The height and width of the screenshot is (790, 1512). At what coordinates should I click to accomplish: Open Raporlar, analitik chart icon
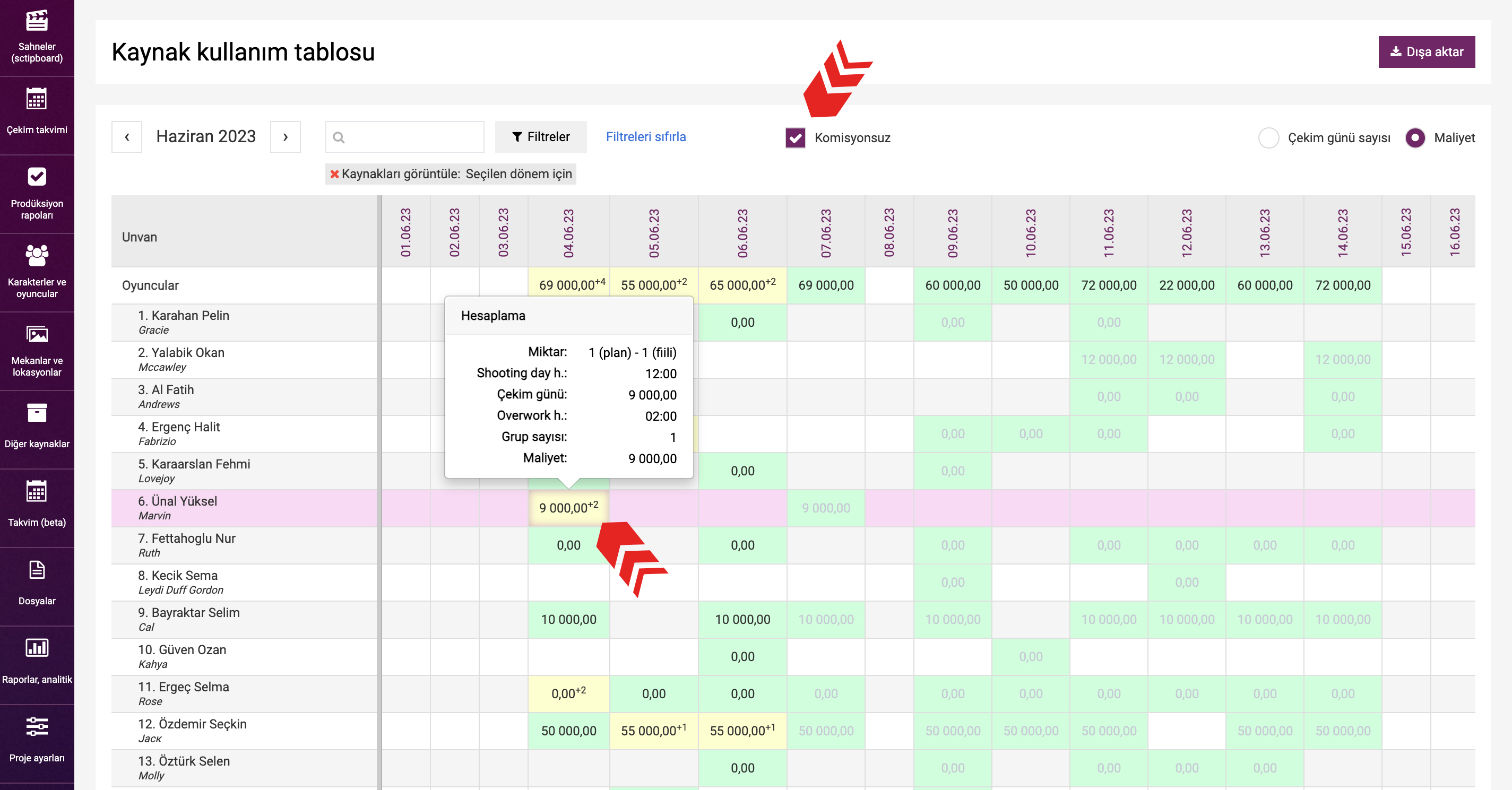(x=37, y=648)
